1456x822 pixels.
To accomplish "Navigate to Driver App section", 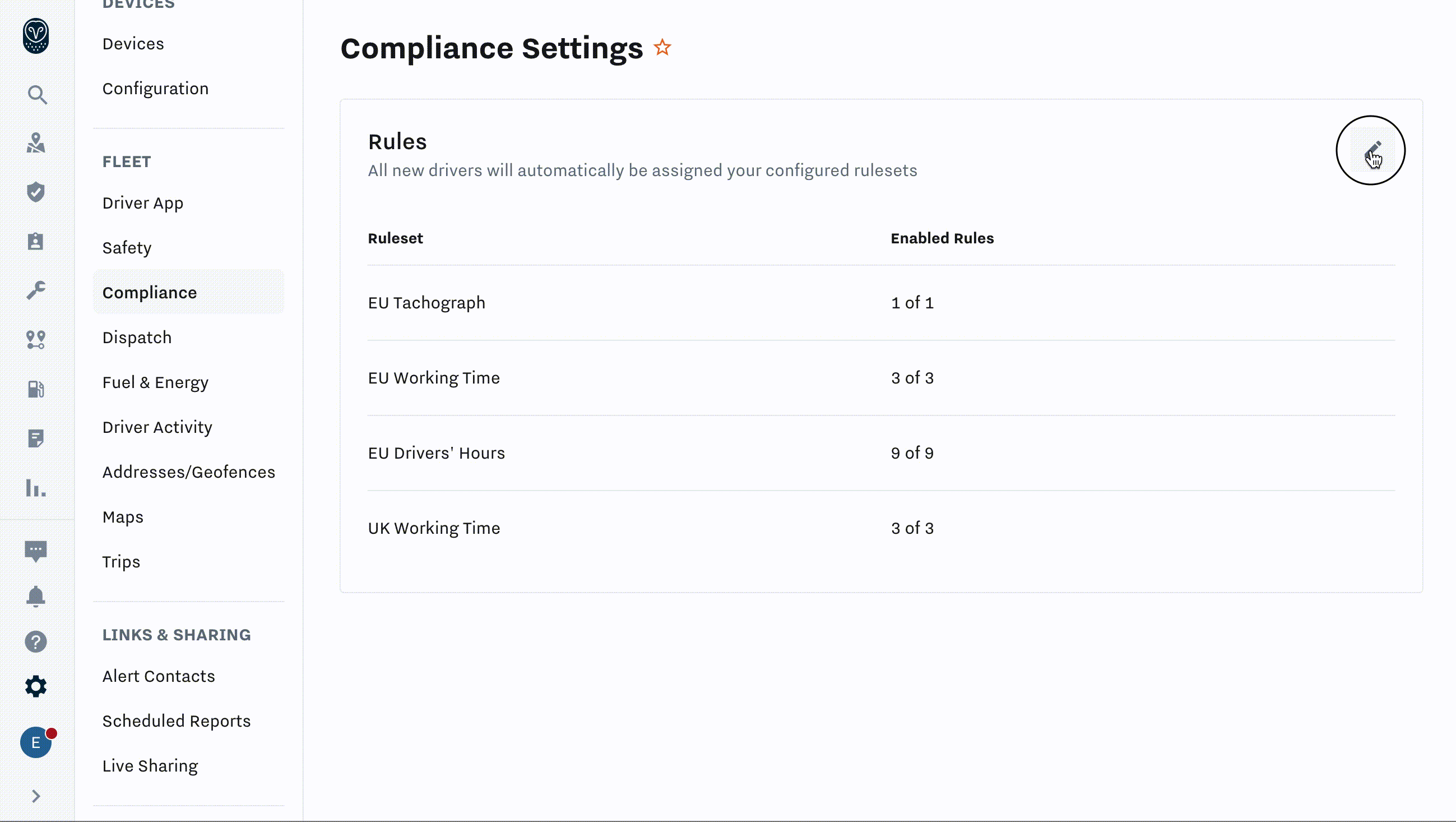I will tap(142, 202).
